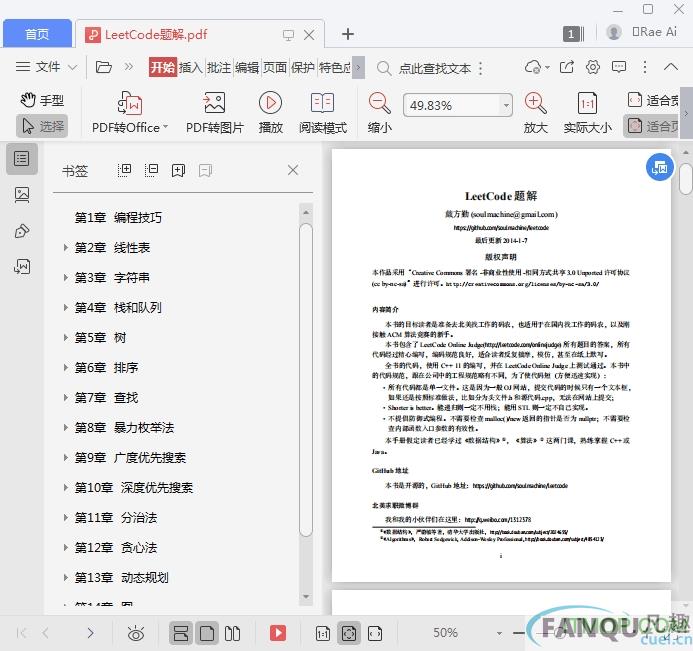693x651 pixels.
Task: Enter 阅读模式 reading mode
Action: (x=323, y=113)
